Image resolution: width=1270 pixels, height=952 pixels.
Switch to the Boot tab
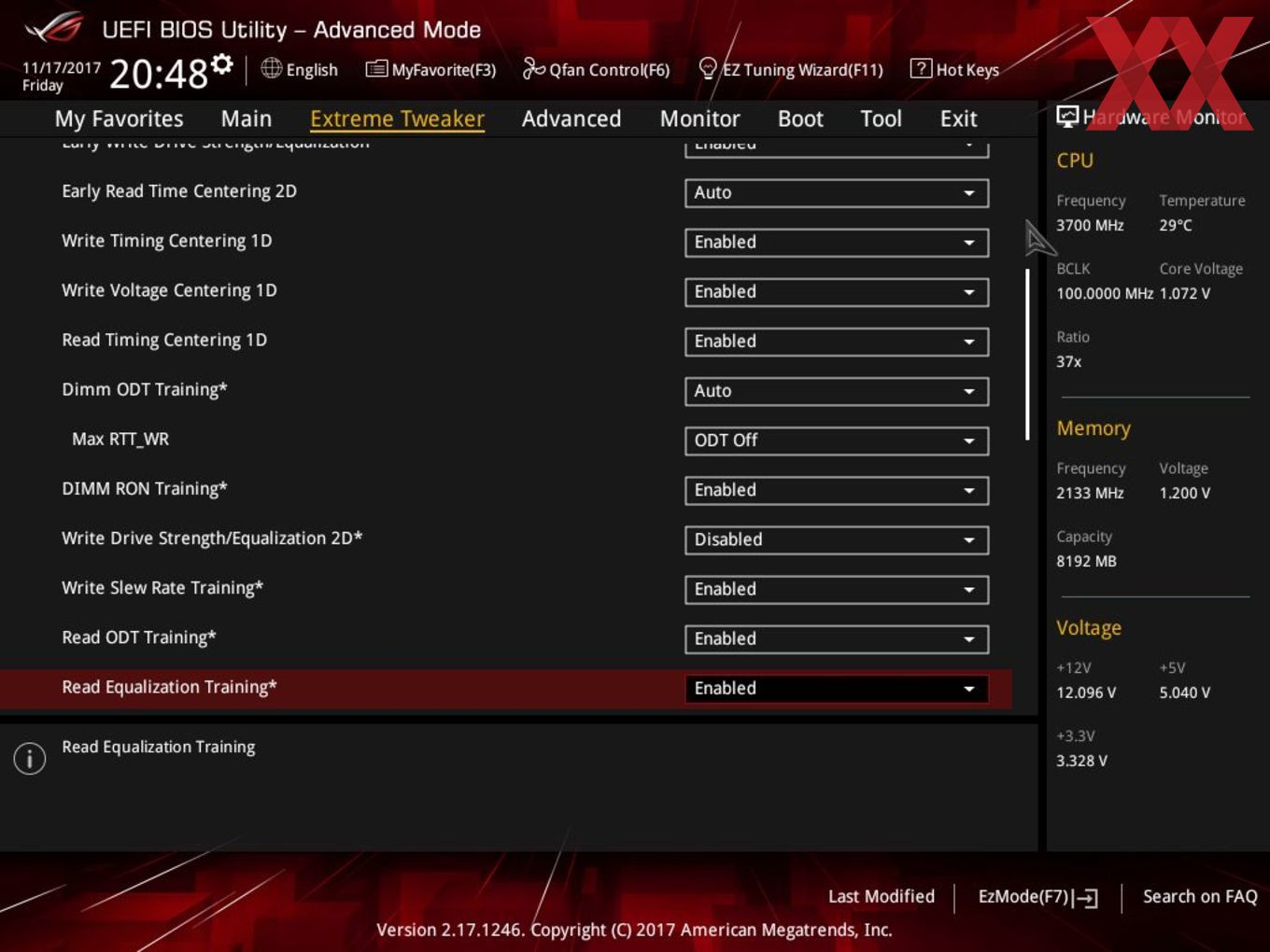pyautogui.click(x=800, y=119)
